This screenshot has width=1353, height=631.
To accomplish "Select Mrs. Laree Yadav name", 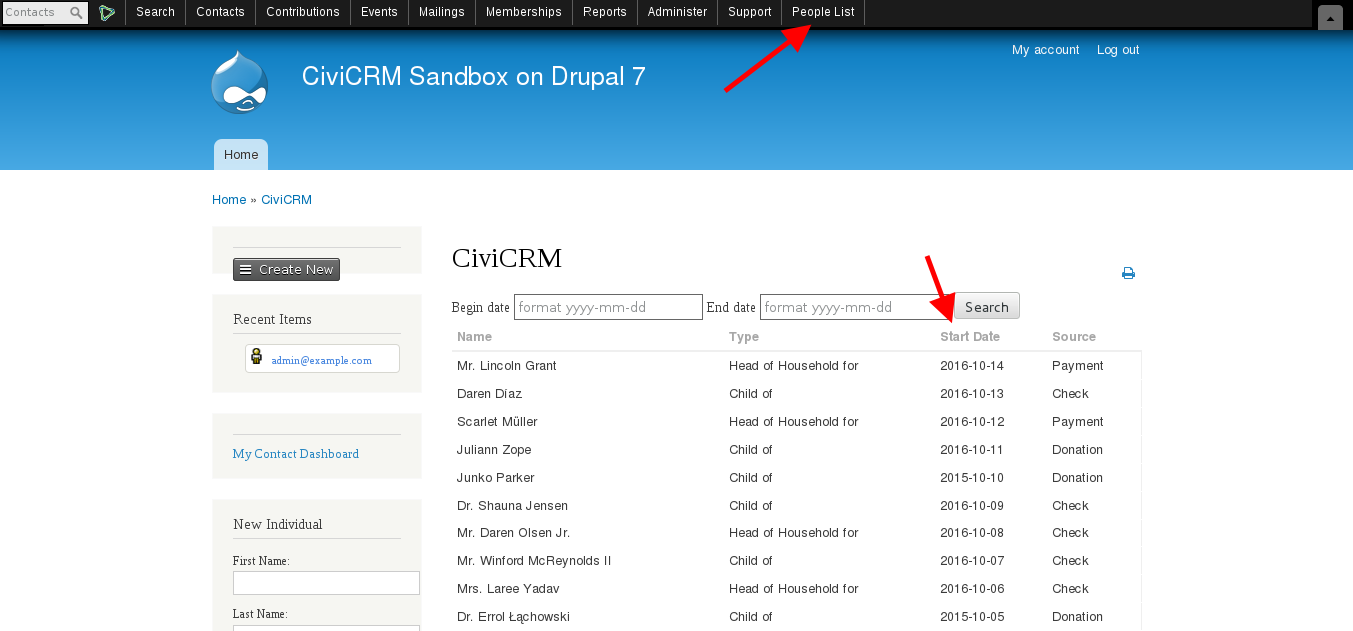I will (508, 589).
